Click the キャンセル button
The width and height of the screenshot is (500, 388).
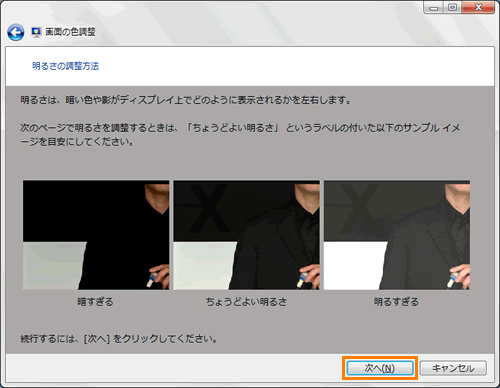(x=453, y=368)
